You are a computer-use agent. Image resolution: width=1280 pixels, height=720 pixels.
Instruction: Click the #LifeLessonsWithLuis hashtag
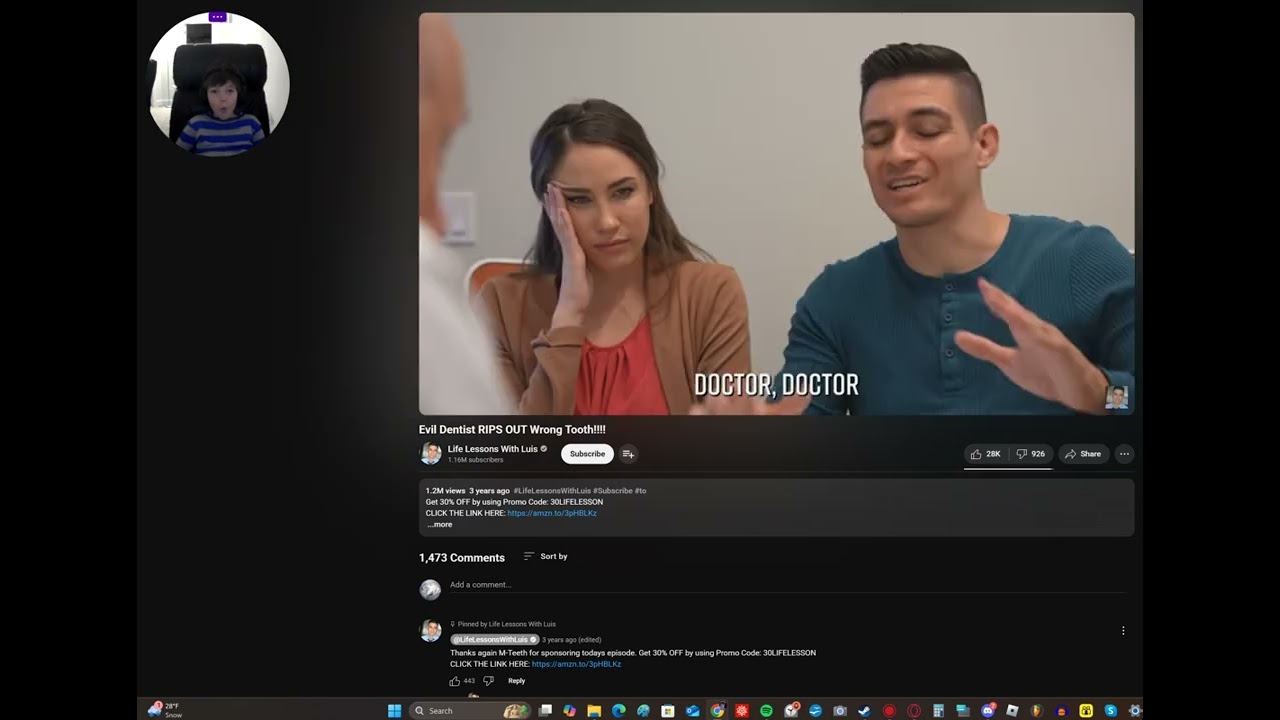(x=552, y=491)
